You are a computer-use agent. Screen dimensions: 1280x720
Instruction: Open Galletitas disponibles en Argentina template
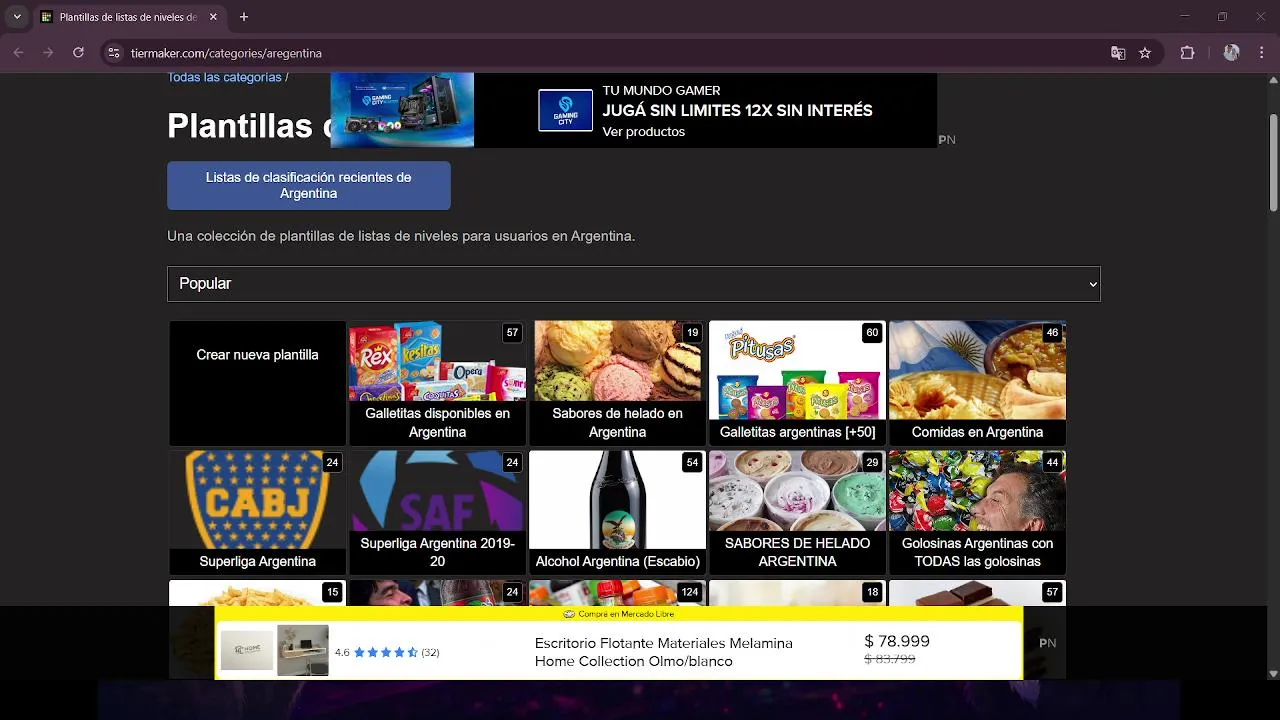point(437,383)
